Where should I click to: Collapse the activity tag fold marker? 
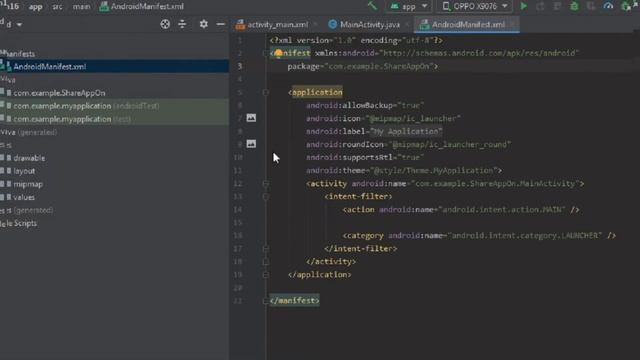click(x=266, y=184)
